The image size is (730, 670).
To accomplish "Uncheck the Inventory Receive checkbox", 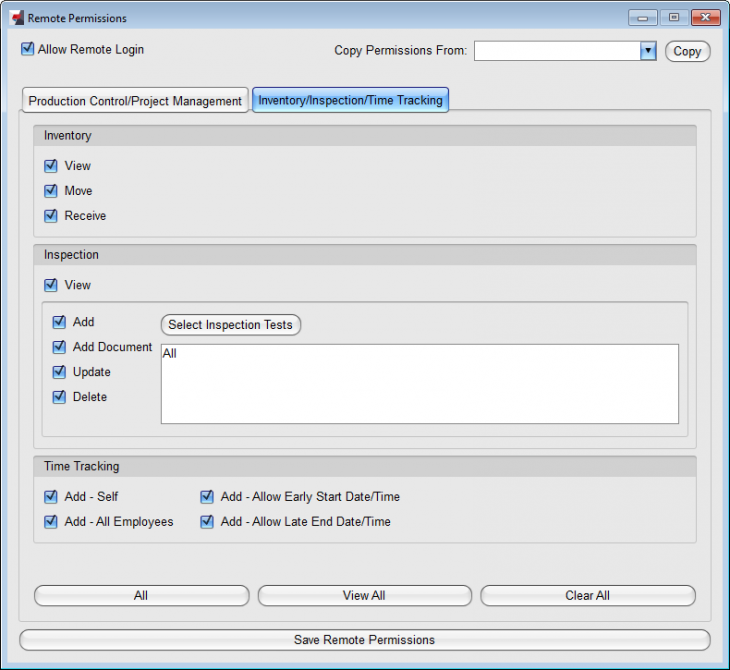I will [x=51, y=216].
